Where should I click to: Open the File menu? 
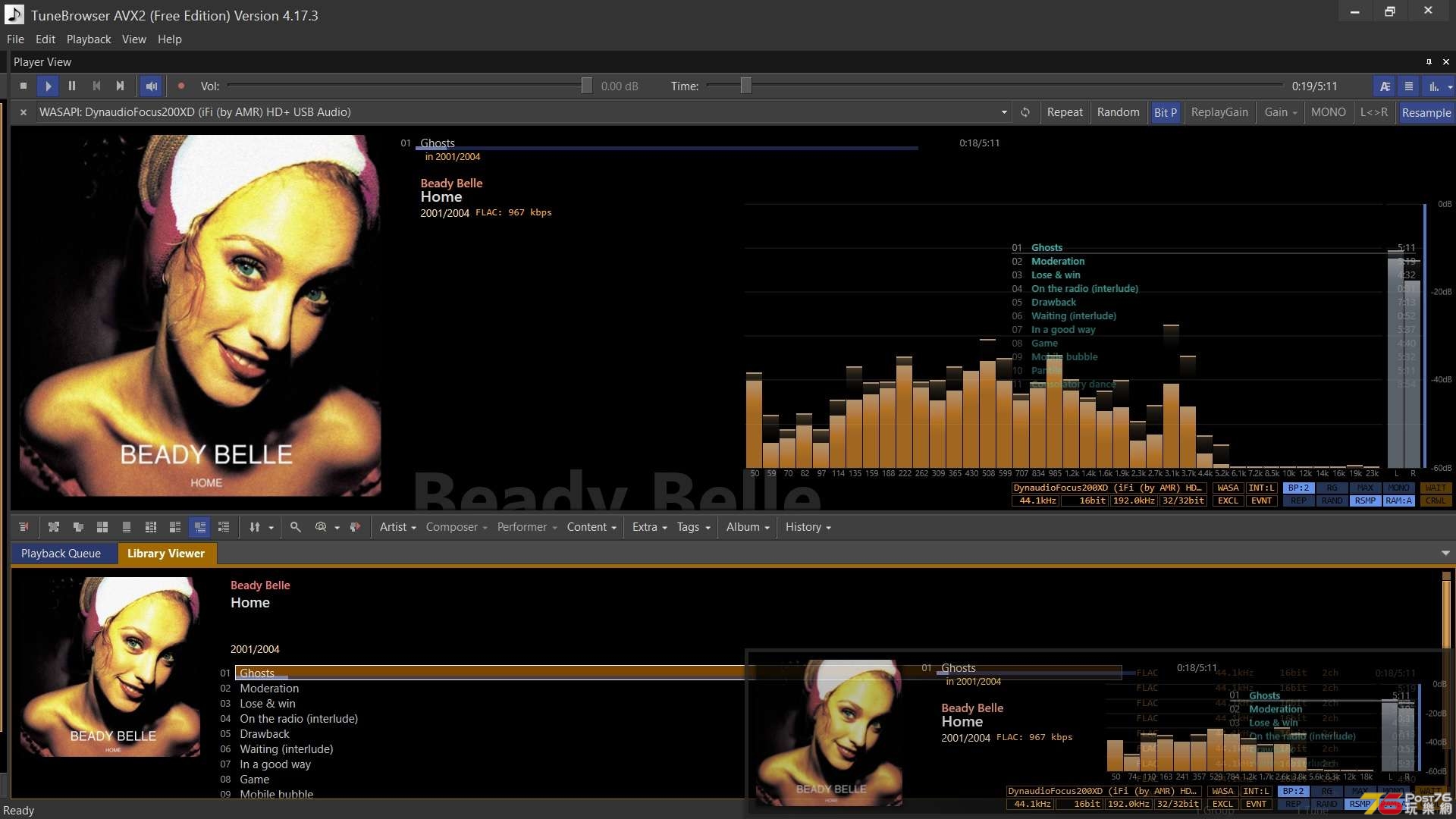15,39
